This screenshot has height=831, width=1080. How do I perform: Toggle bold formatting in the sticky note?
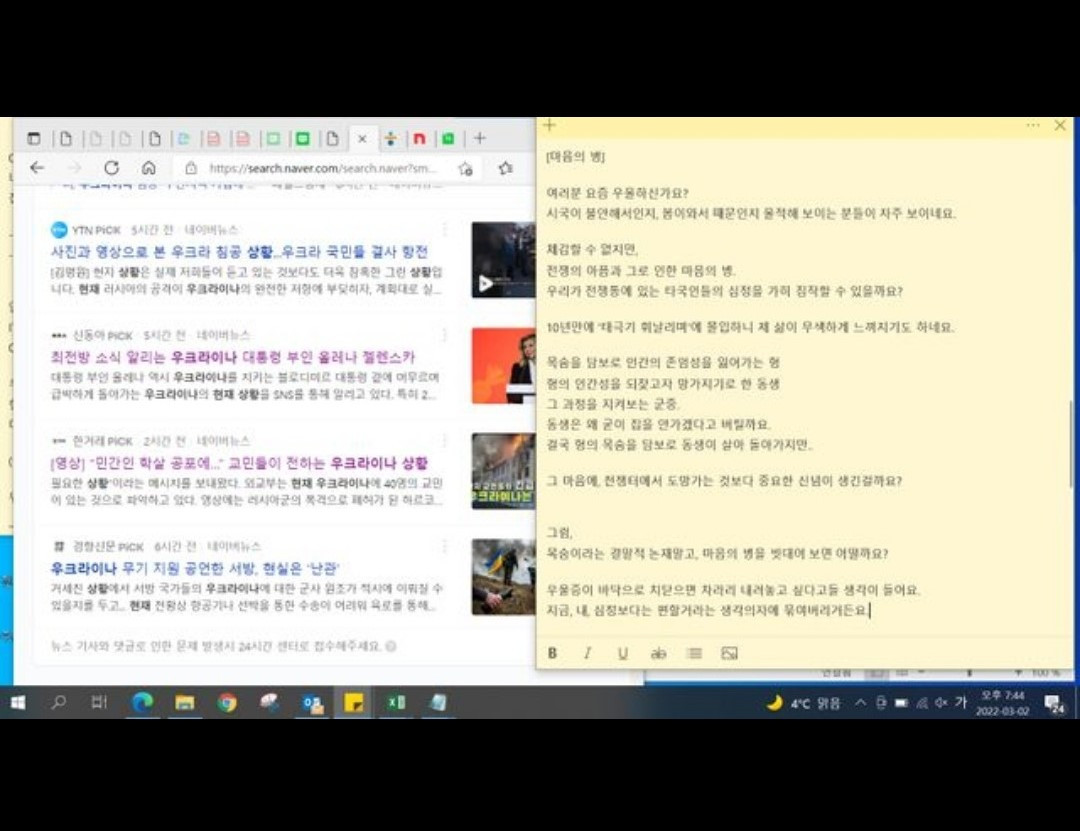point(553,652)
